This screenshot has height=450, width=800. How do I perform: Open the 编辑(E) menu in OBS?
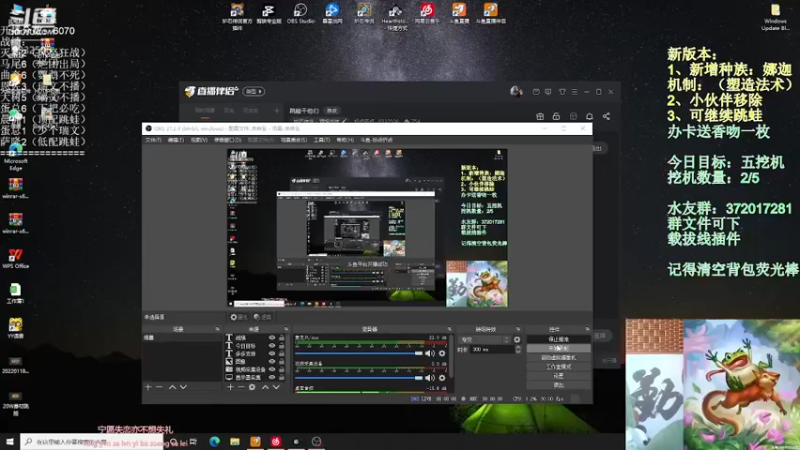[x=176, y=140]
